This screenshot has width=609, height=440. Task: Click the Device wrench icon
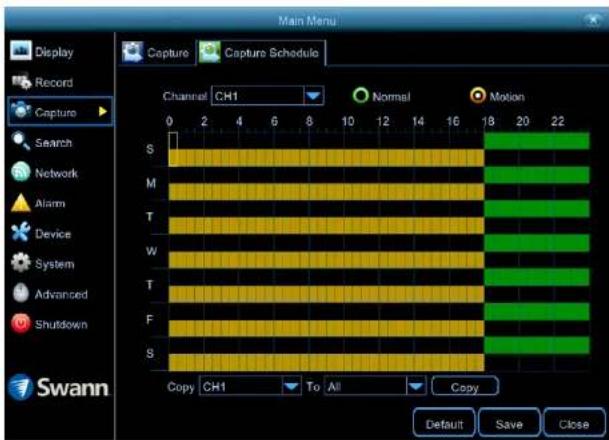[21, 232]
